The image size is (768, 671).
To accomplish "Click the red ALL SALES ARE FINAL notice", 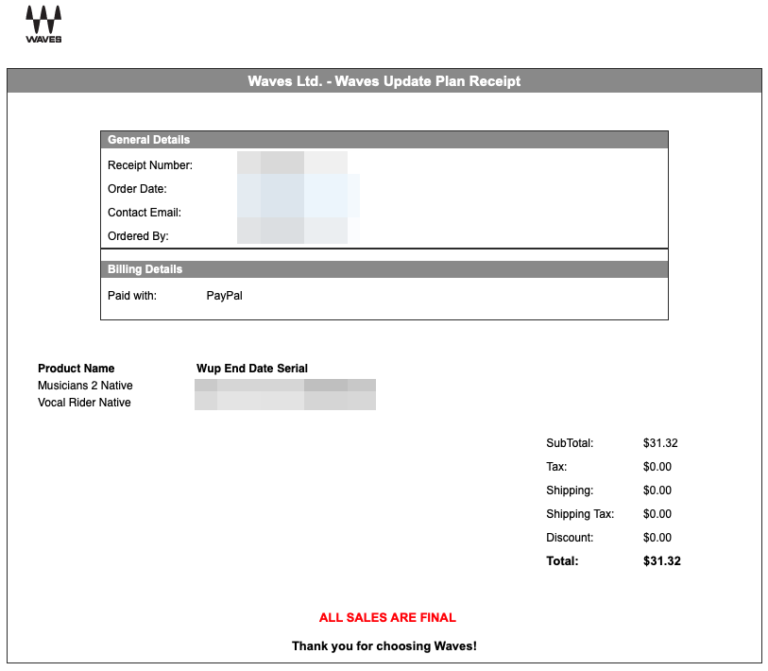I will pyautogui.click(x=387, y=618).
